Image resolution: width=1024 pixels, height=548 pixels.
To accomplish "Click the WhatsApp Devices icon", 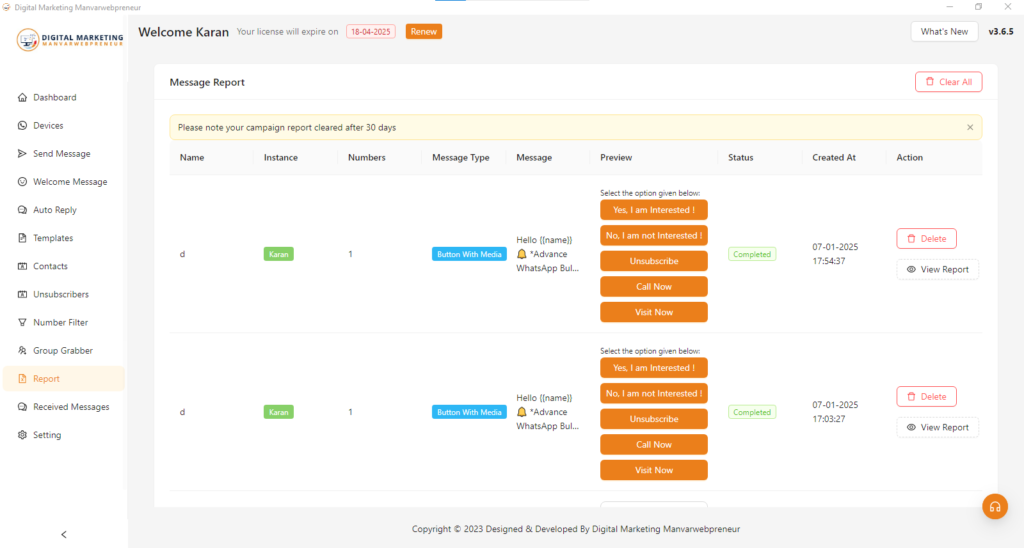I will coord(23,126).
